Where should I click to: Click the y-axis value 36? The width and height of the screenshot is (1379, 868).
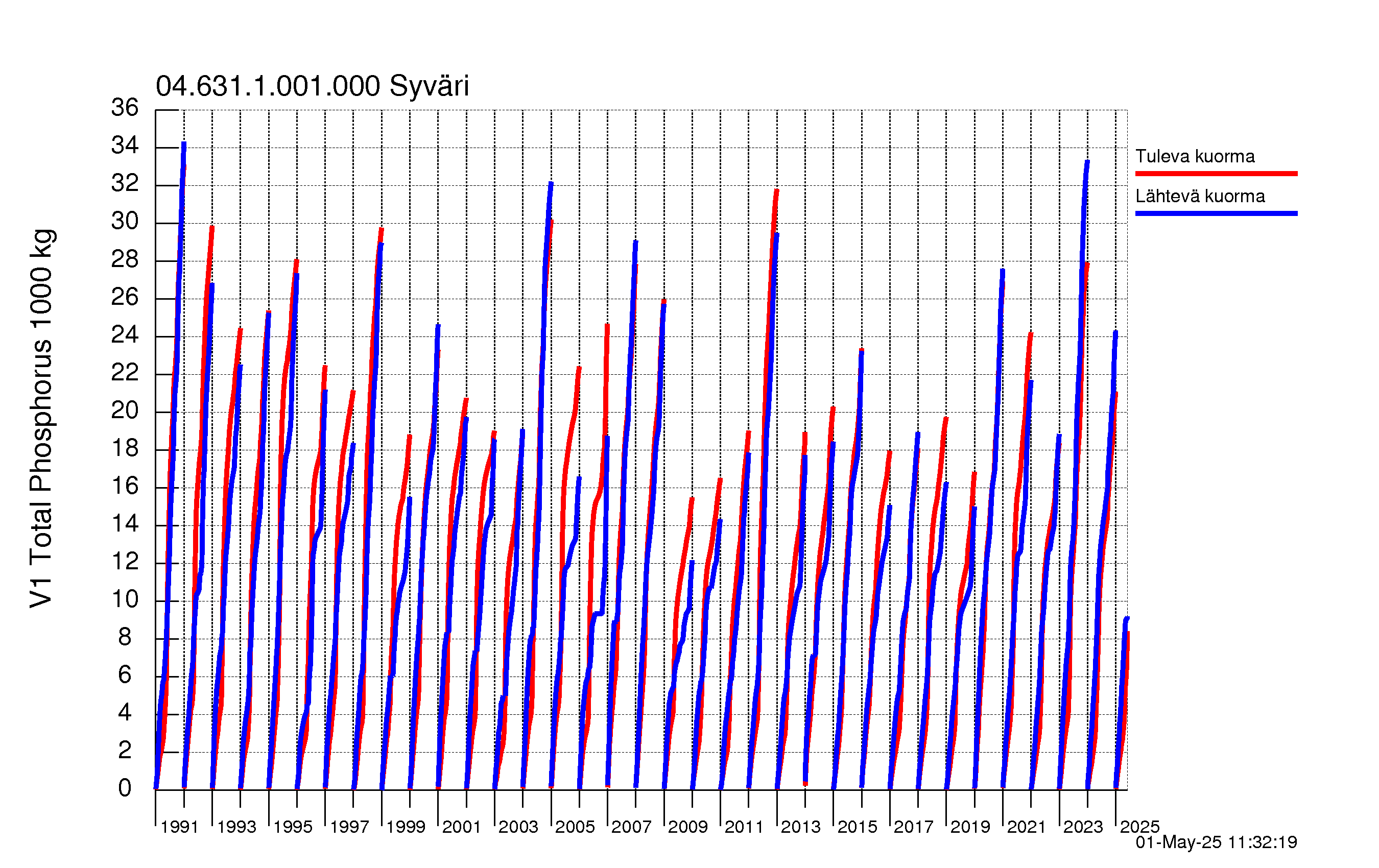[x=125, y=108]
